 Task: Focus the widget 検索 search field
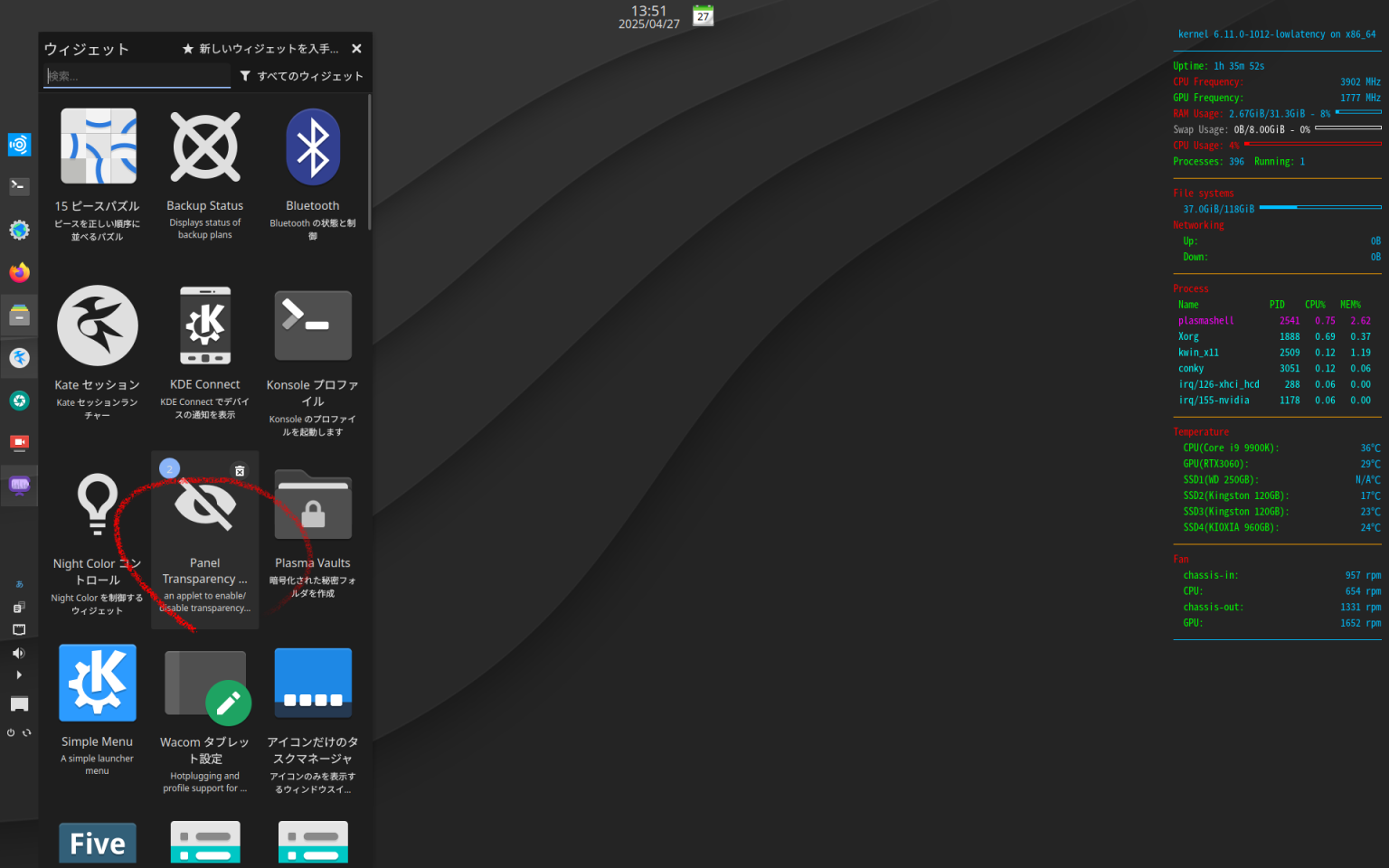point(137,76)
